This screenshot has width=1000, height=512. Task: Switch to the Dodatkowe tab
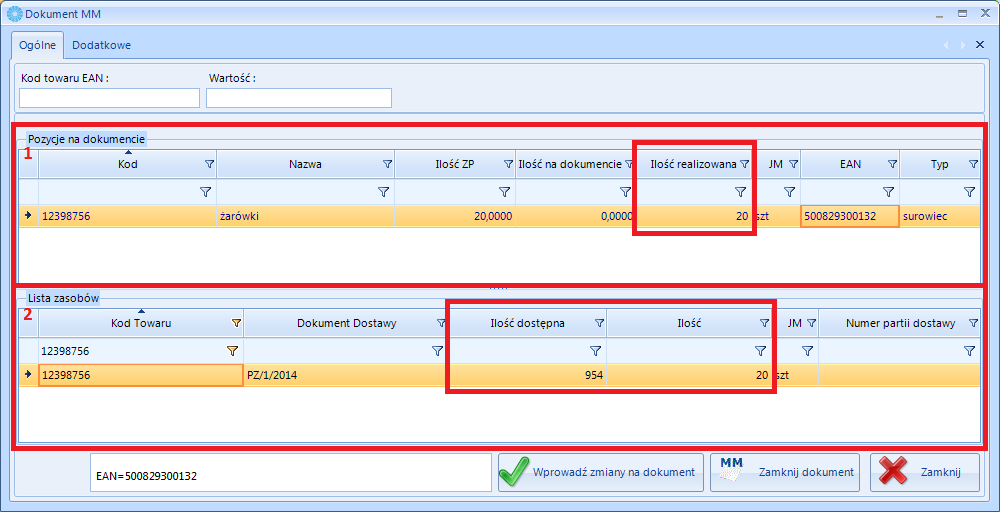101,45
